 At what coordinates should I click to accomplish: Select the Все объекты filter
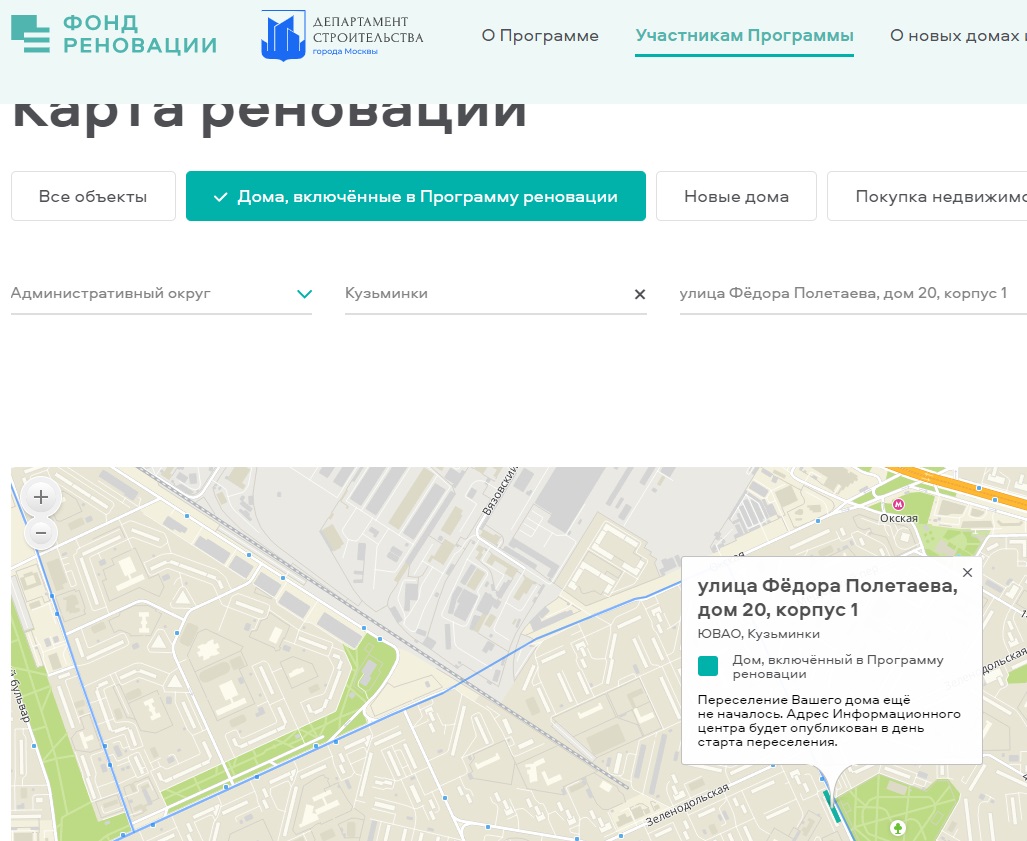pos(93,196)
